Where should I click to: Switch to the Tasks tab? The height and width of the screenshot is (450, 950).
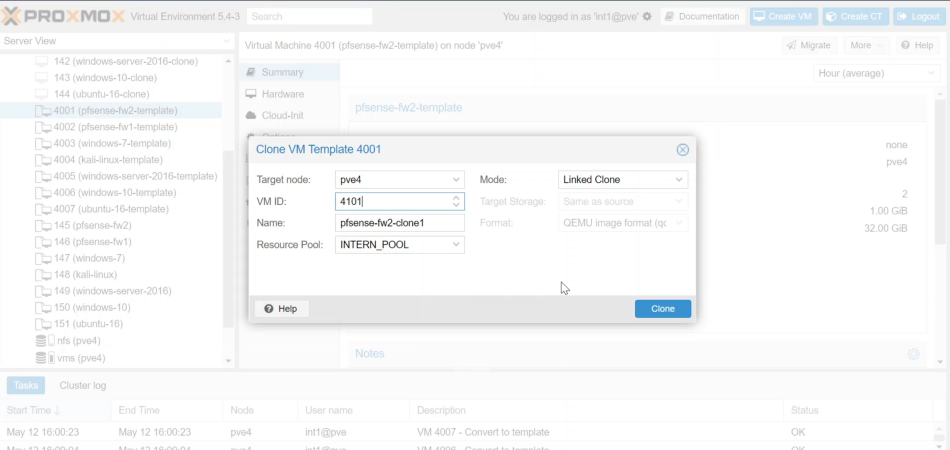(26, 385)
